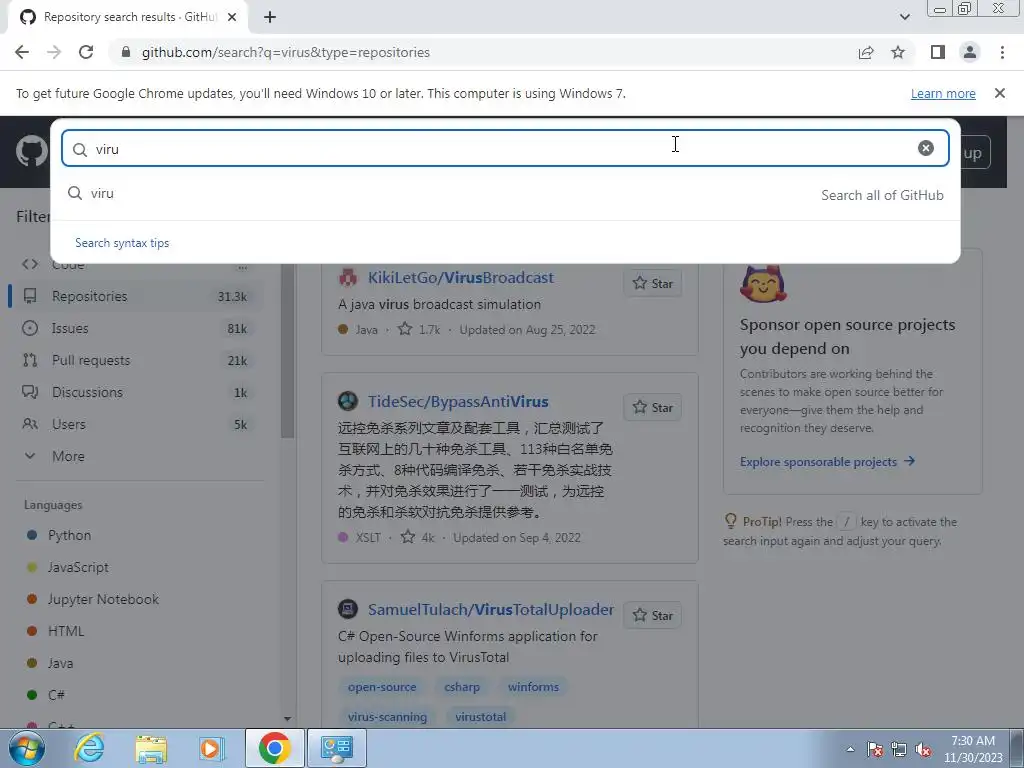
Task: Open the Chrome profile avatar icon
Action: tap(970, 52)
